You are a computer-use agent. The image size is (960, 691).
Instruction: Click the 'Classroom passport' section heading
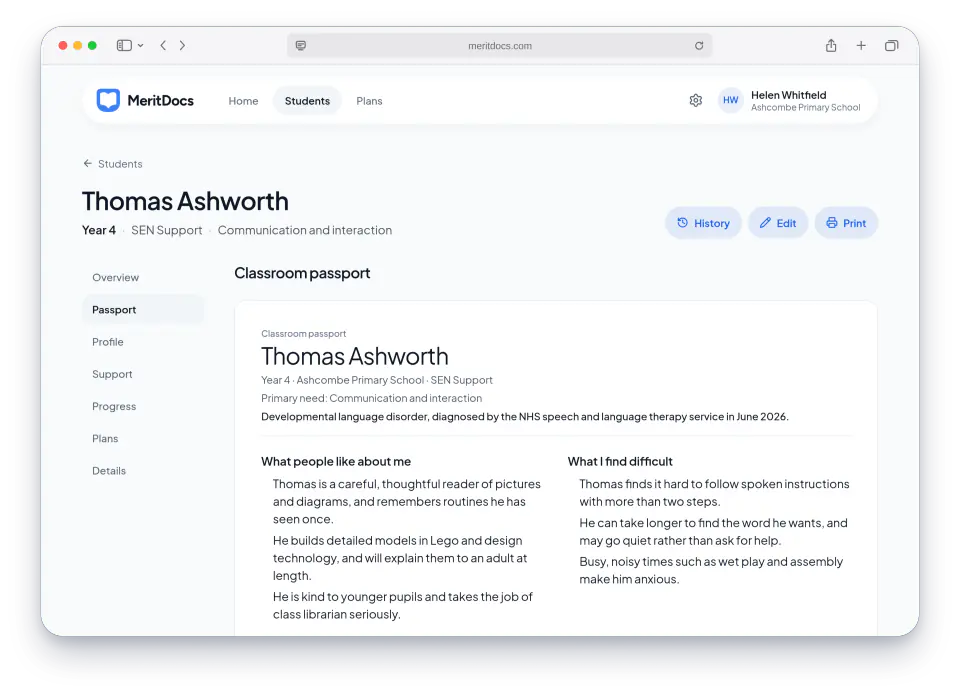(302, 273)
